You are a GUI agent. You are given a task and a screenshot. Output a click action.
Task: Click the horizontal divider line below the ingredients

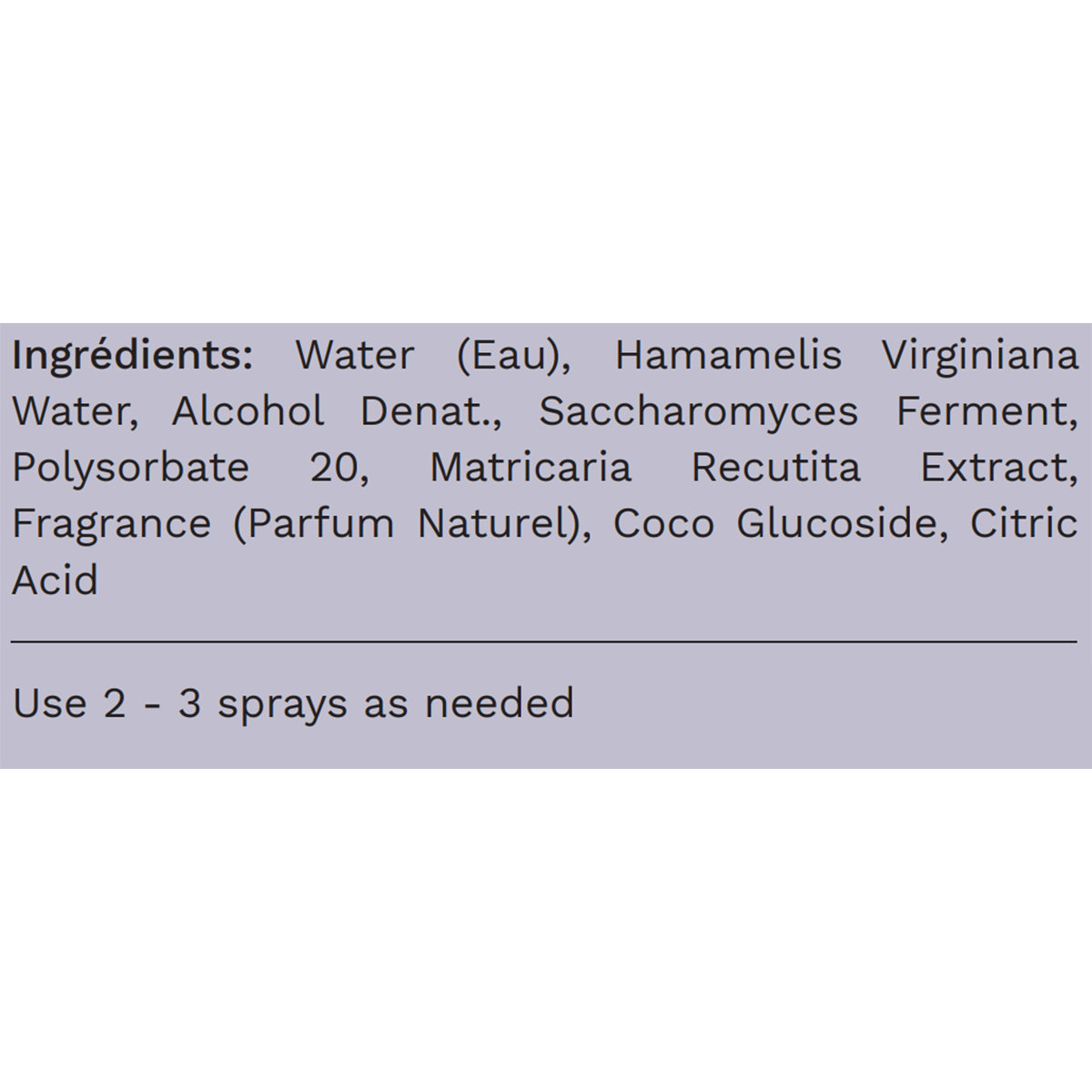[544, 642]
